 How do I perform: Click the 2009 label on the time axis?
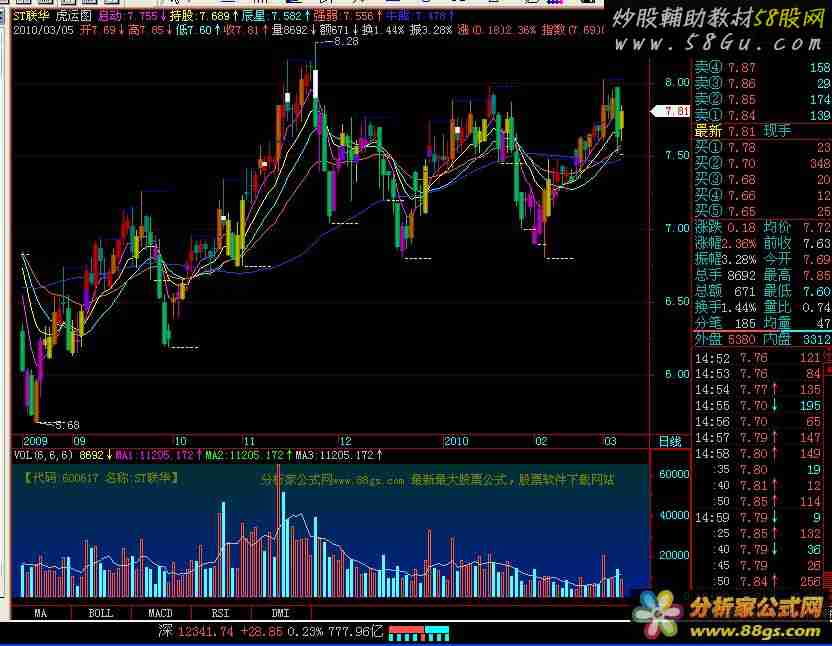coord(35,441)
